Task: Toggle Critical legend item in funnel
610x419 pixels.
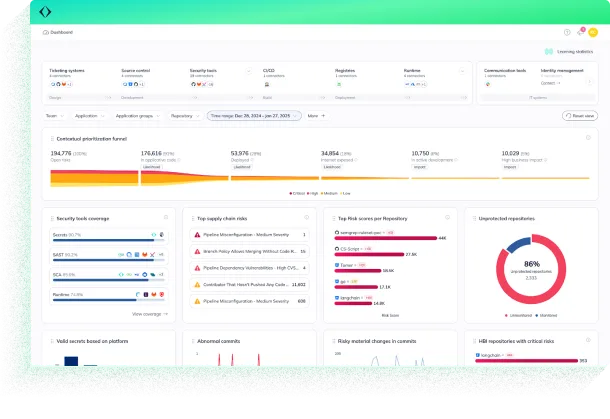Action: 297,193
